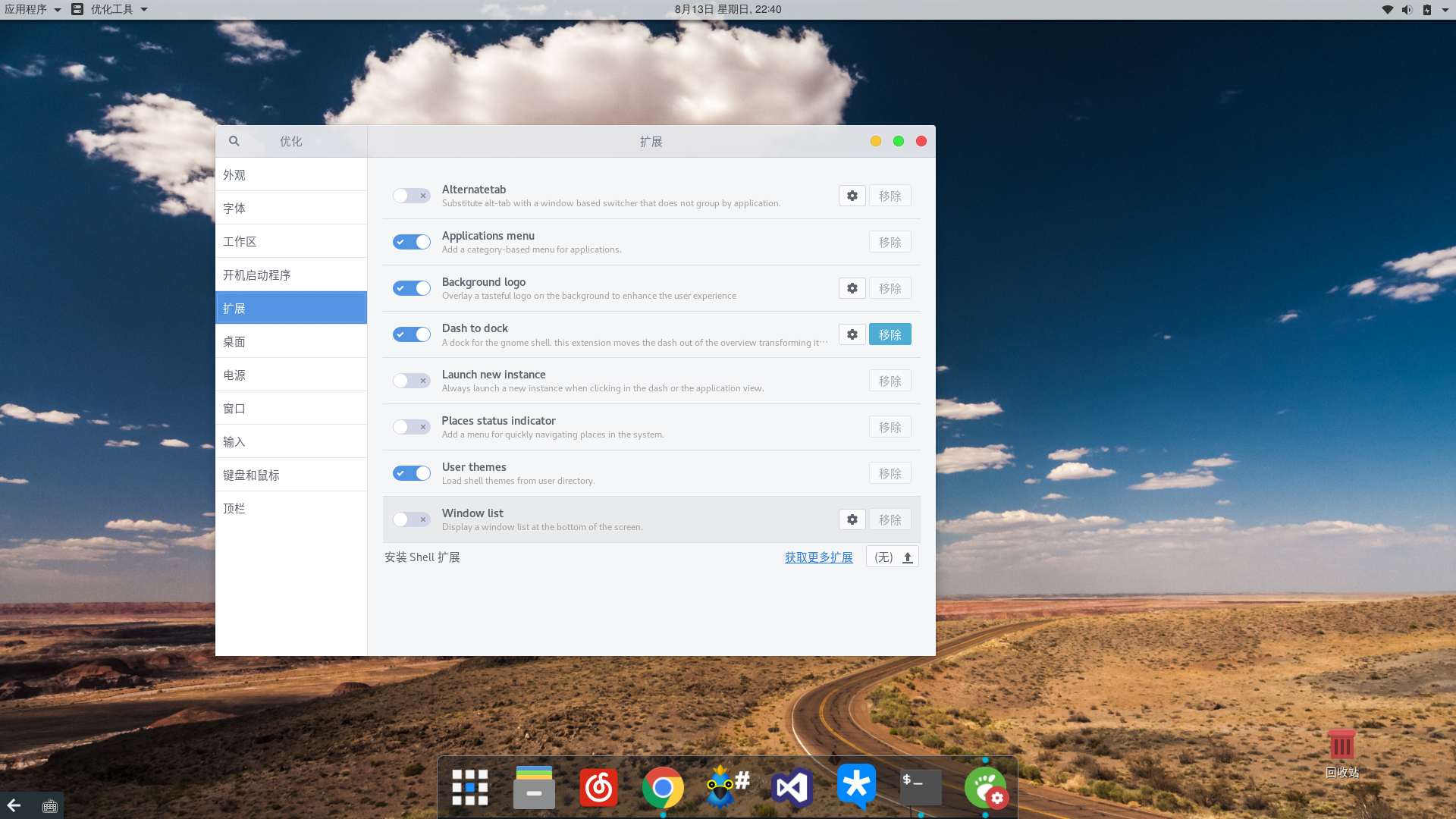Image resolution: width=1456 pixels, height=819 pixels.
Task: Open the on-screen keyboard icon at bottom left
Action: pos(50,806)
